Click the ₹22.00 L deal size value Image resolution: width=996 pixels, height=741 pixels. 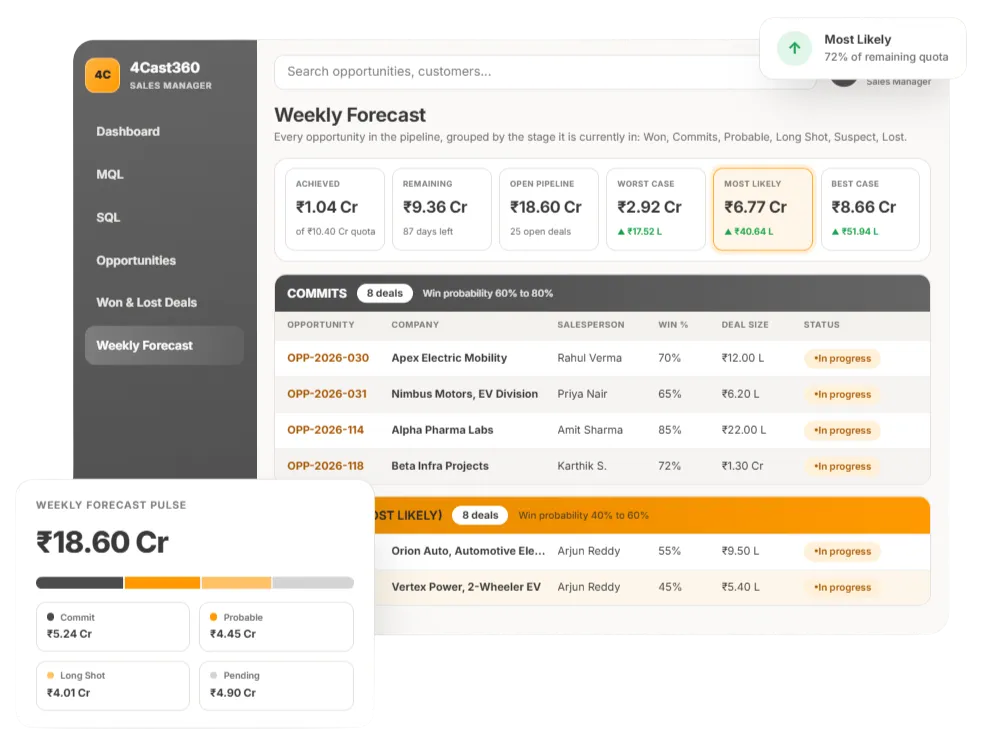[743, 430]
